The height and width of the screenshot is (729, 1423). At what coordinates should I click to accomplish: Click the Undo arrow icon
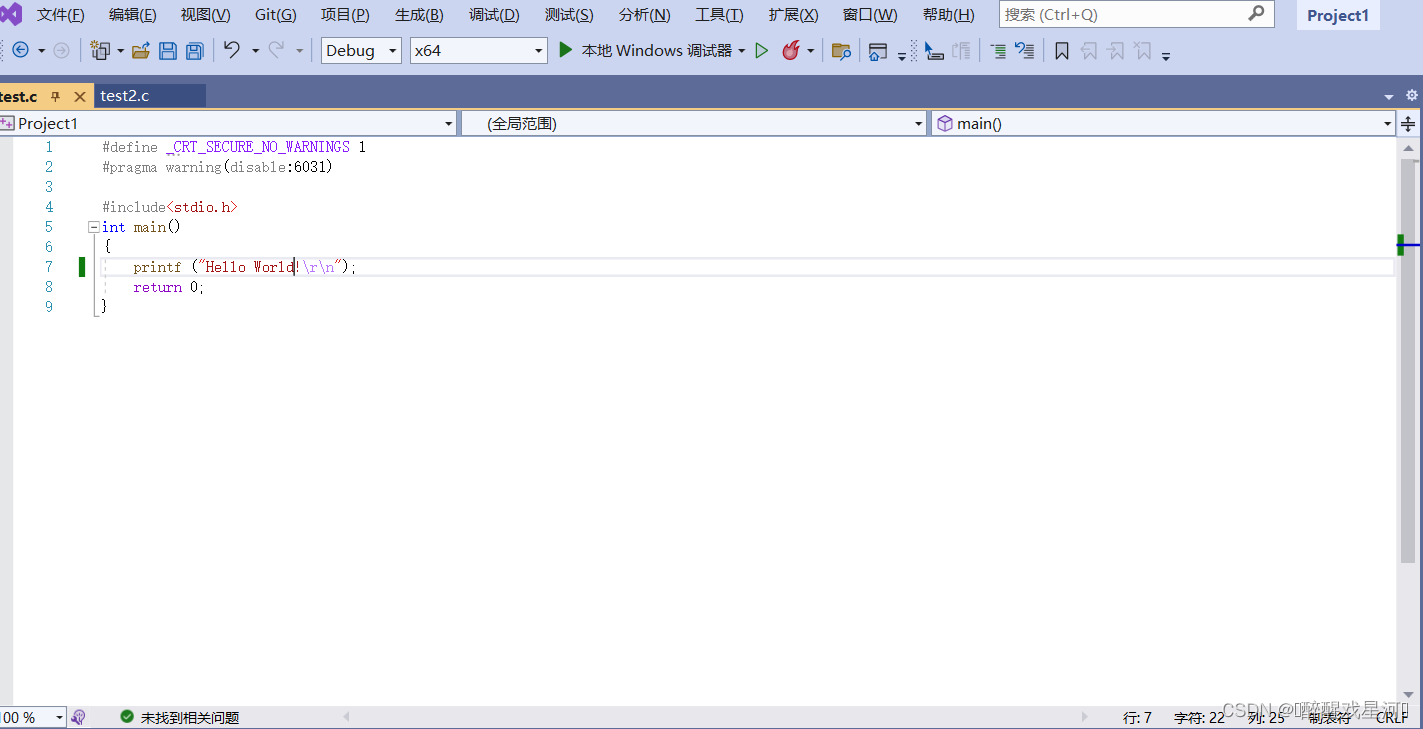[231, 50]
